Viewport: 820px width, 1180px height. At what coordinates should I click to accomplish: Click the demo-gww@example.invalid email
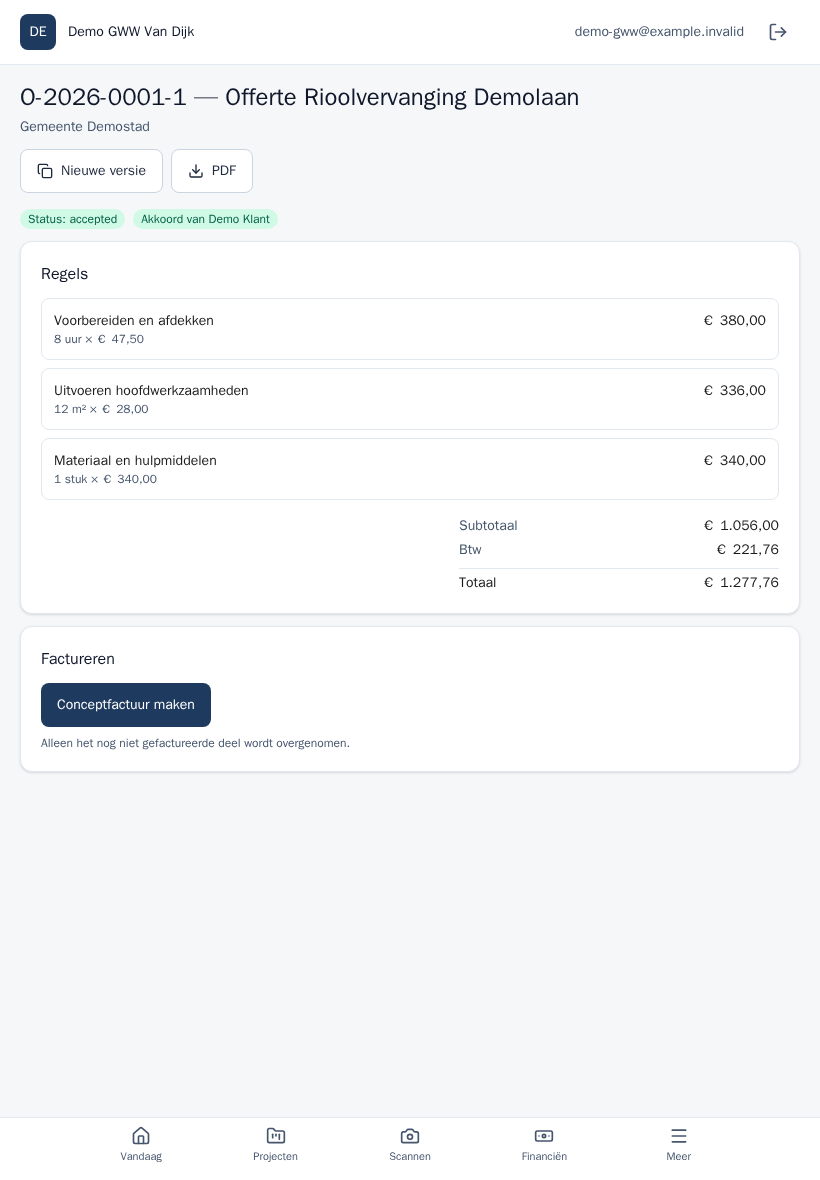(x=659, y=32)
